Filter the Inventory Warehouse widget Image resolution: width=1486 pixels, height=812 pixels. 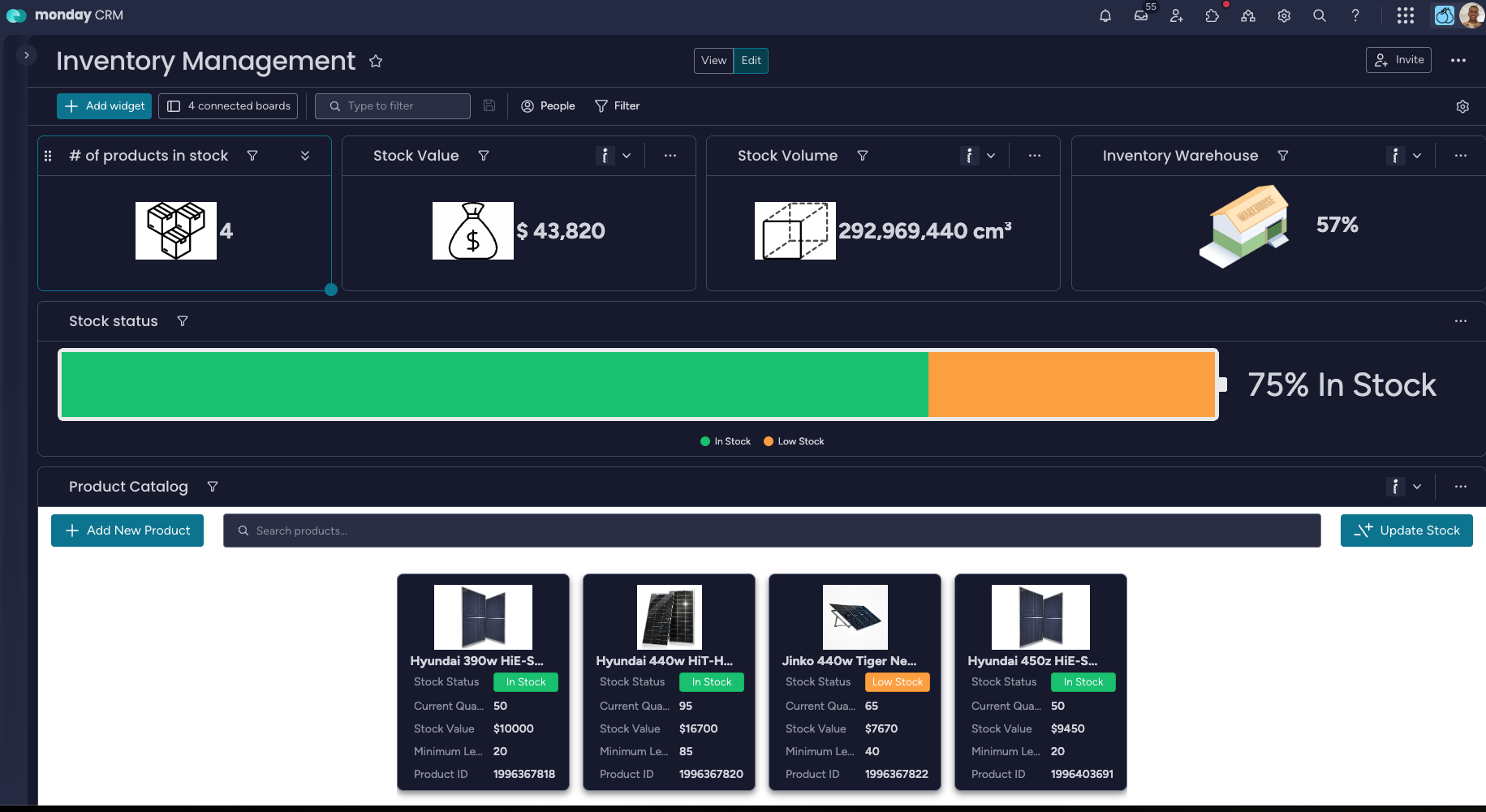click(x=1283, y=156)
